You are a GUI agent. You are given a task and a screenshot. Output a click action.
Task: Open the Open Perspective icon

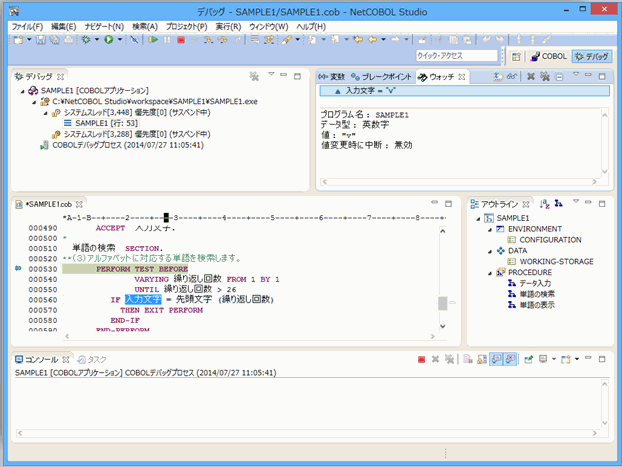[516, 57]
